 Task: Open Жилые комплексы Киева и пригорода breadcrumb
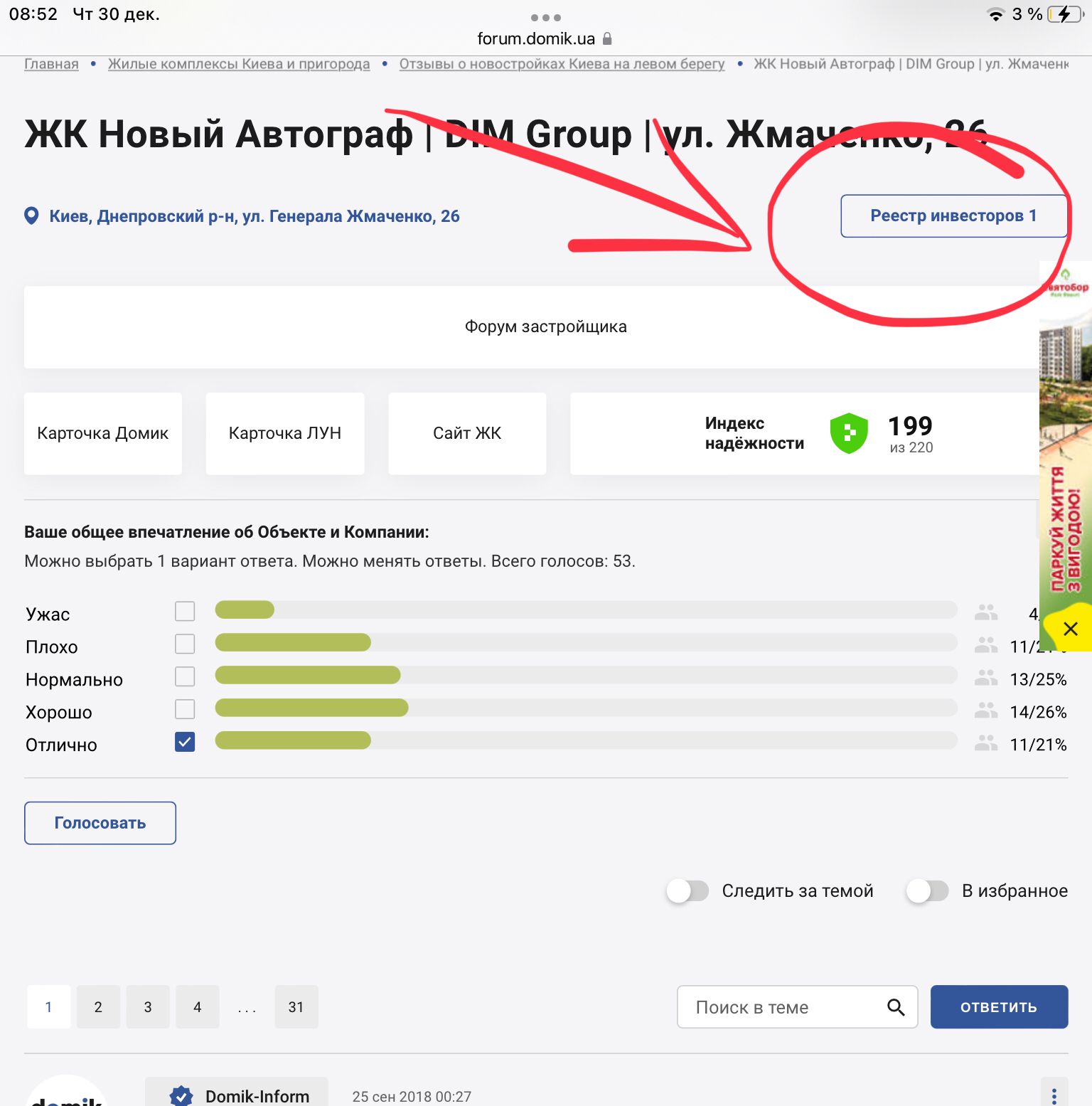point(239,64)
